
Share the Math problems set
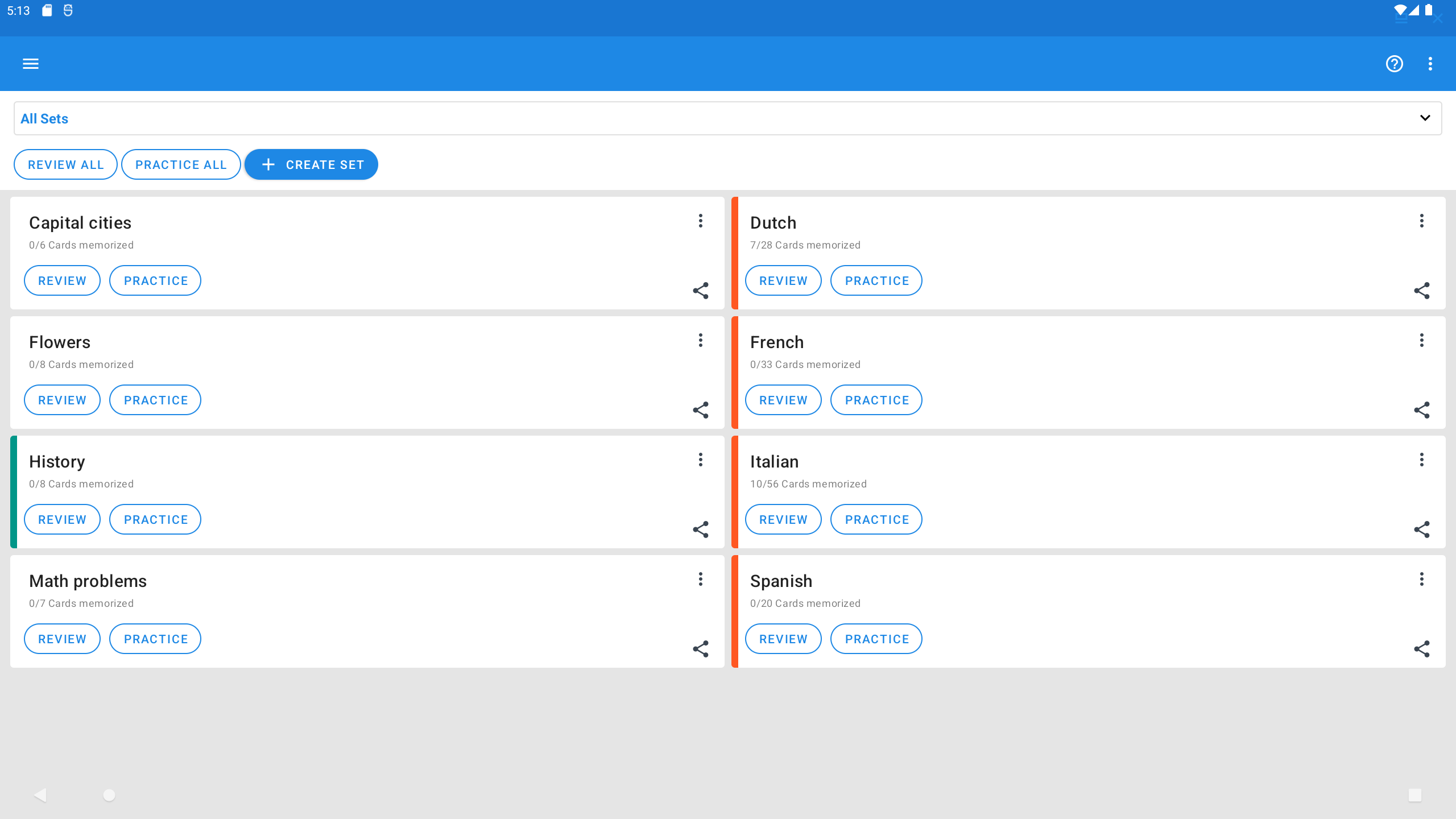tap(701, 649)
